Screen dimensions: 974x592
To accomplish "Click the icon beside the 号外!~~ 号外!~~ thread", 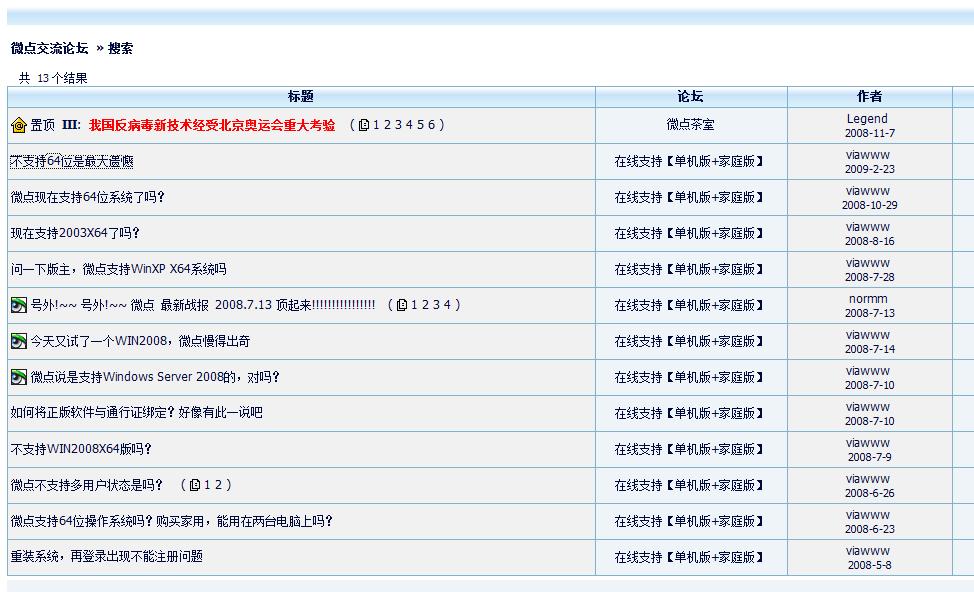I will coord(19,305).
